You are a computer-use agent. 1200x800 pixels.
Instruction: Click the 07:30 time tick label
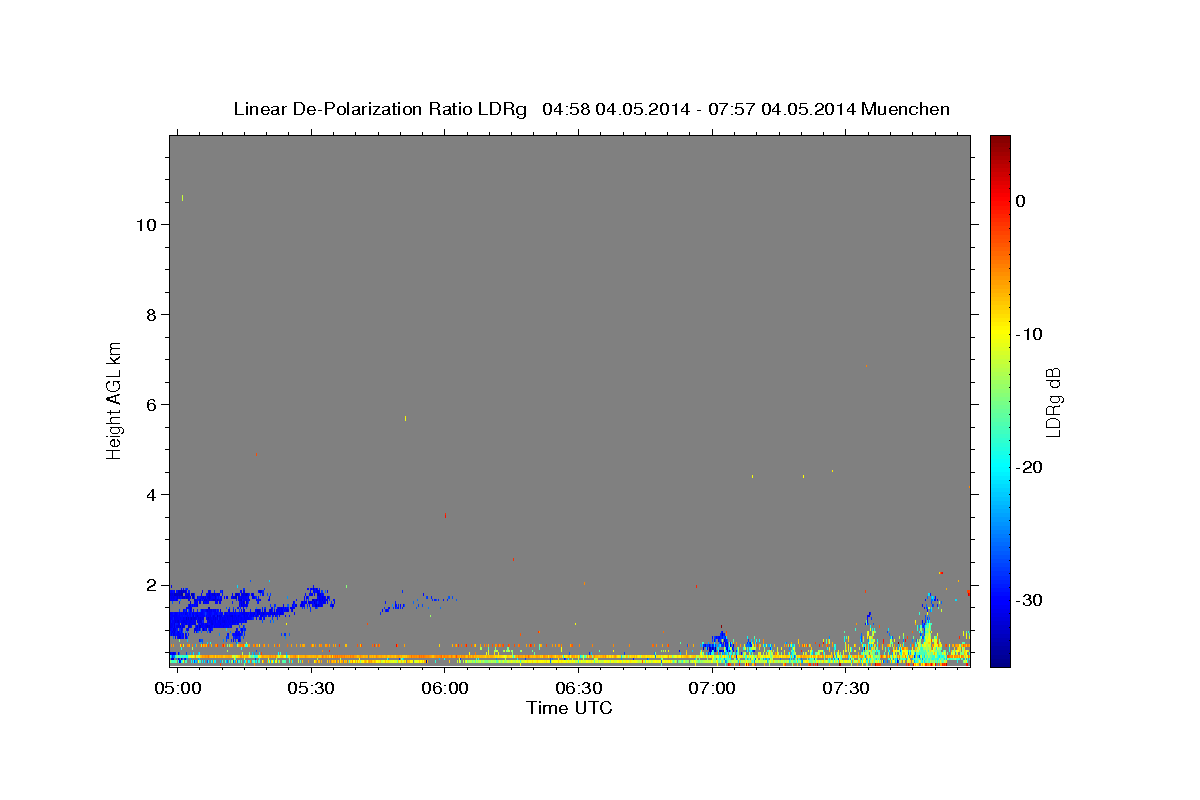point(845,689)
